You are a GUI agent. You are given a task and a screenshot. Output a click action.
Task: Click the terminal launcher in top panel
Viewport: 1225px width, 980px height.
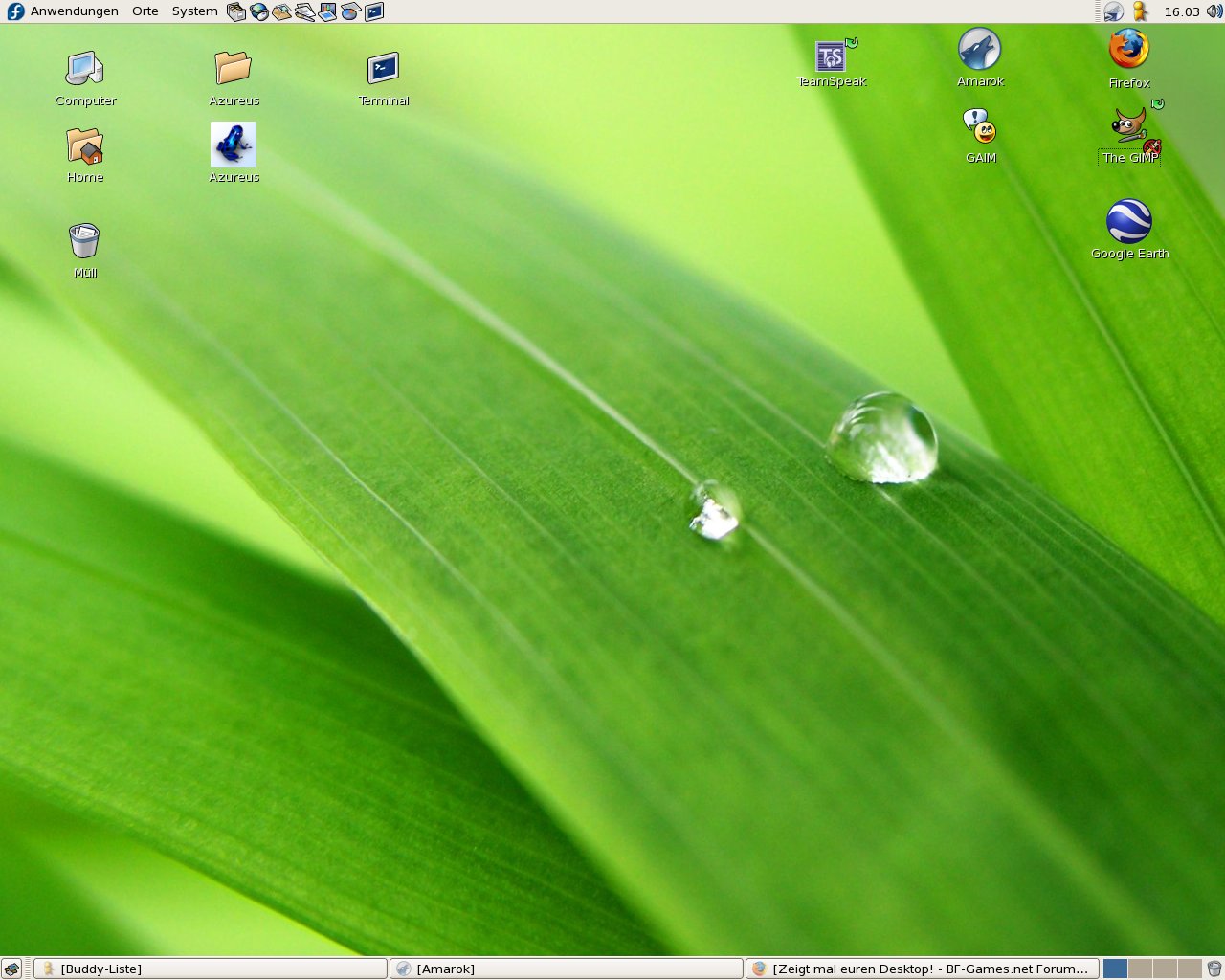[374, 11]
